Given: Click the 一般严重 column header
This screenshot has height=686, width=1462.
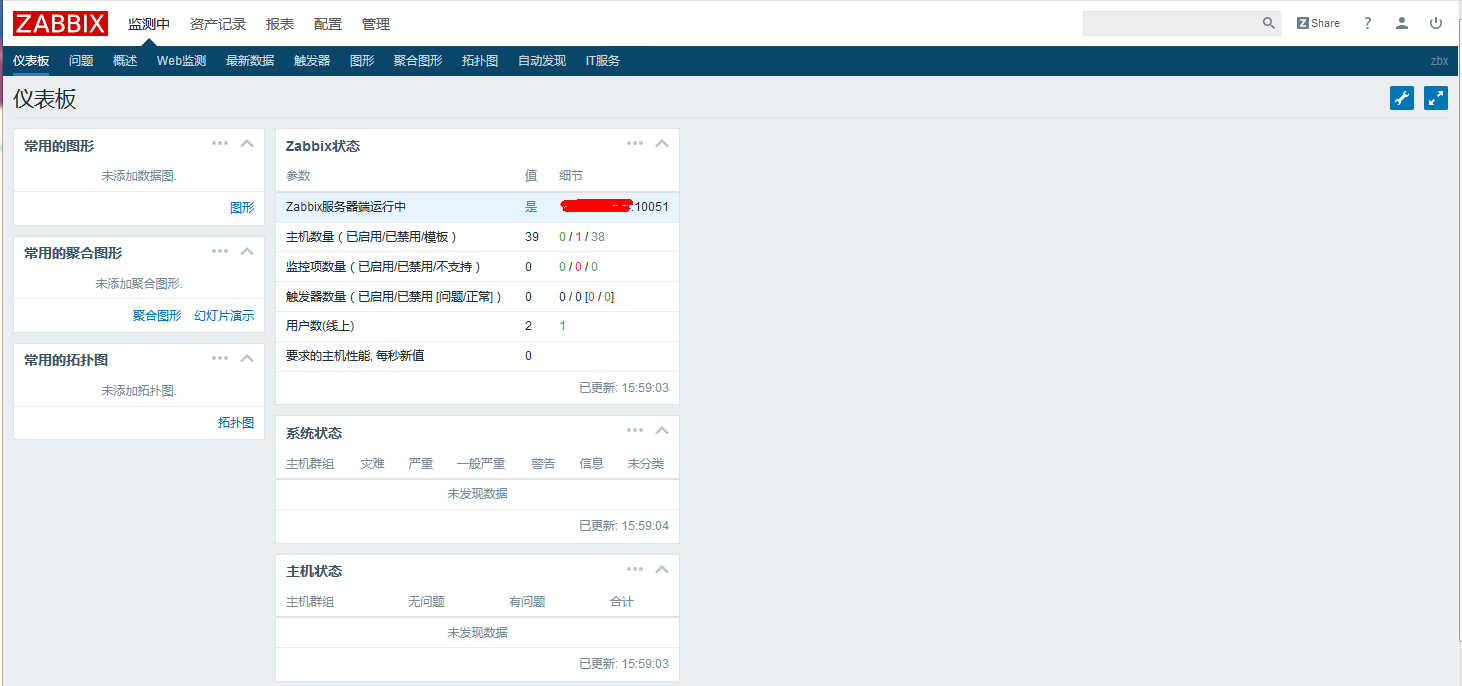Looking at the screenshot, I should pyautogui.click(x=481, y=464).
